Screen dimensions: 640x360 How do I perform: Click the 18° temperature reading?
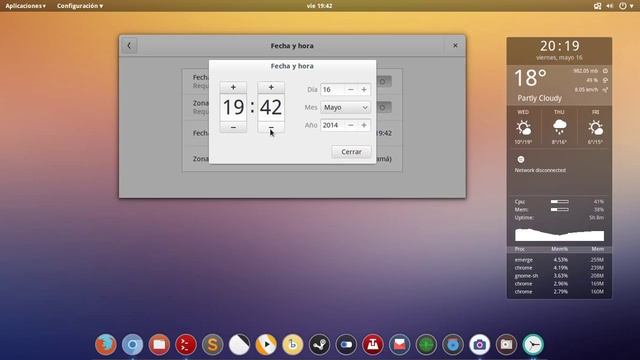coord(530,78)
